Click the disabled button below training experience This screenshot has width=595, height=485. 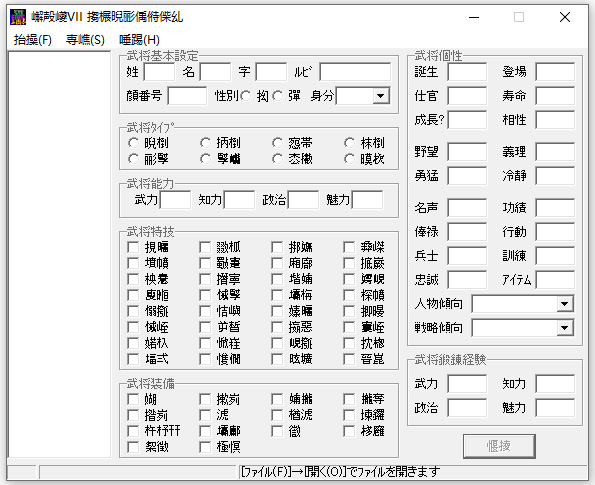499,446
